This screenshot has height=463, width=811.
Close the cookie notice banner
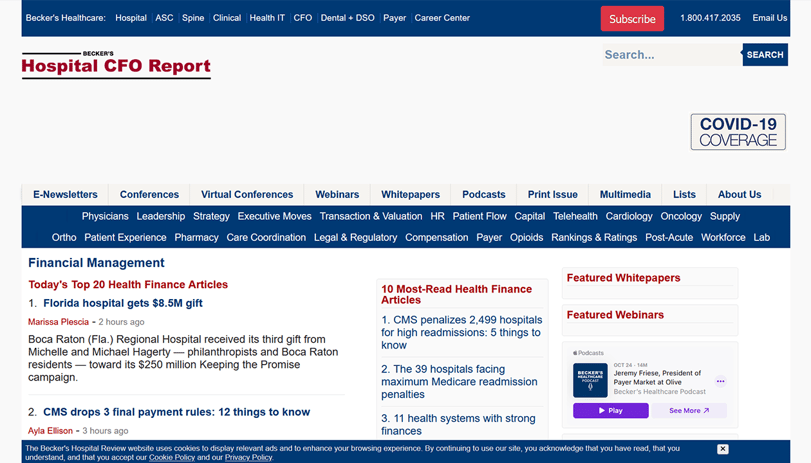tap(723, 449)
